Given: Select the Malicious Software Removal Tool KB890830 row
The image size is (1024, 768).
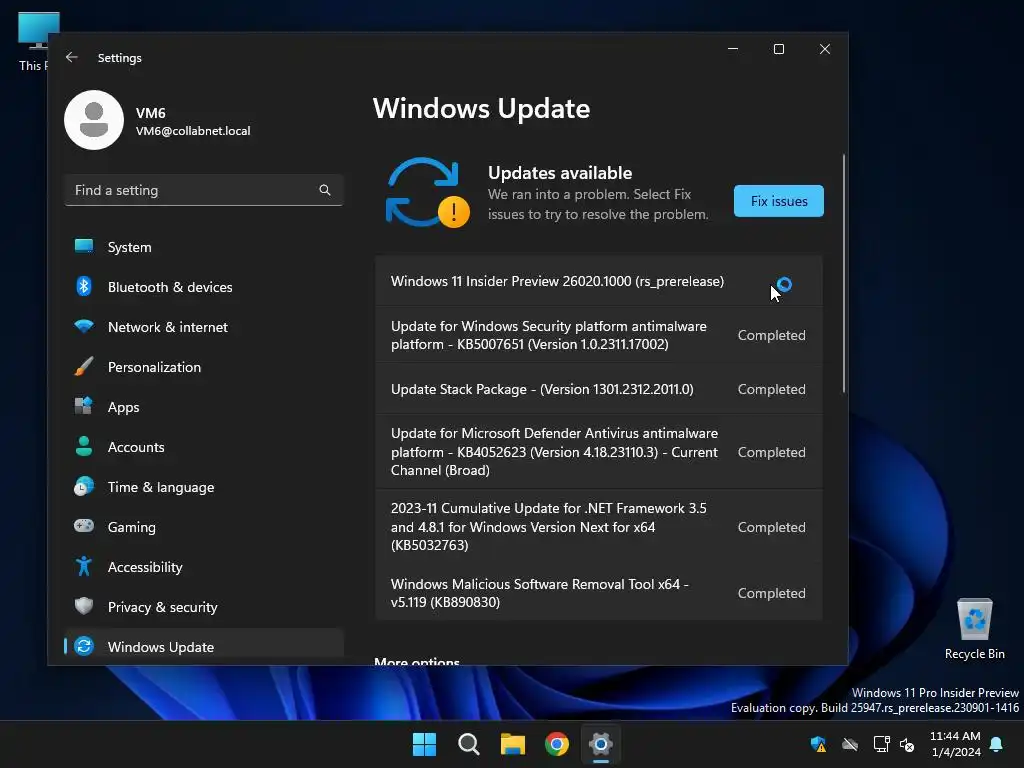Looking at the screenshot, I should coord(598,593).
